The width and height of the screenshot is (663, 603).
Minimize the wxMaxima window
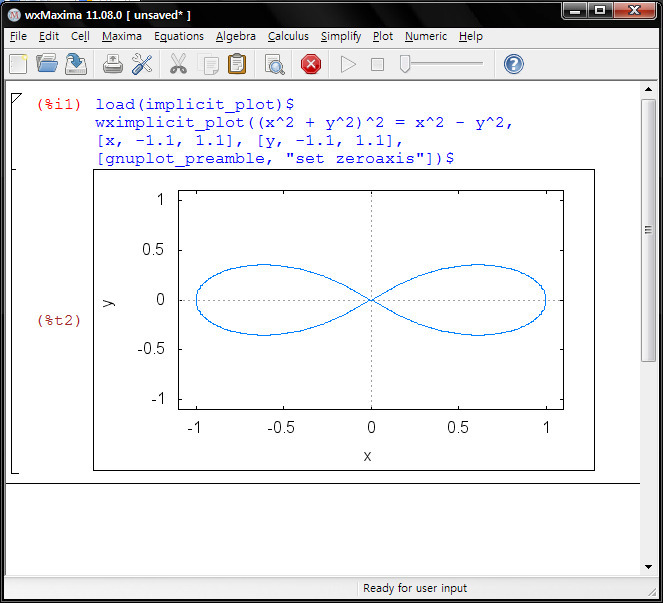coord(575,11)
